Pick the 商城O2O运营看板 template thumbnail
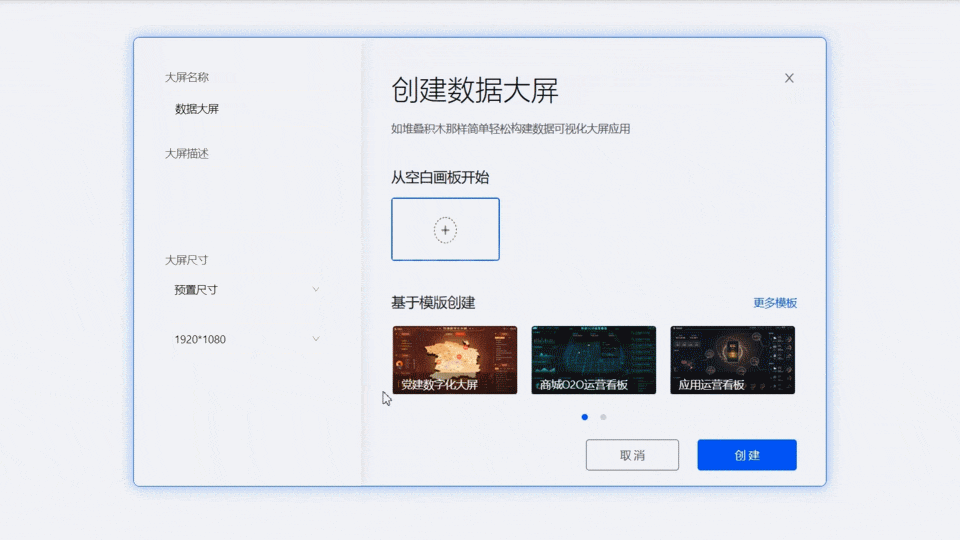The width and height of the screenshot is (960, 540). 593,359
